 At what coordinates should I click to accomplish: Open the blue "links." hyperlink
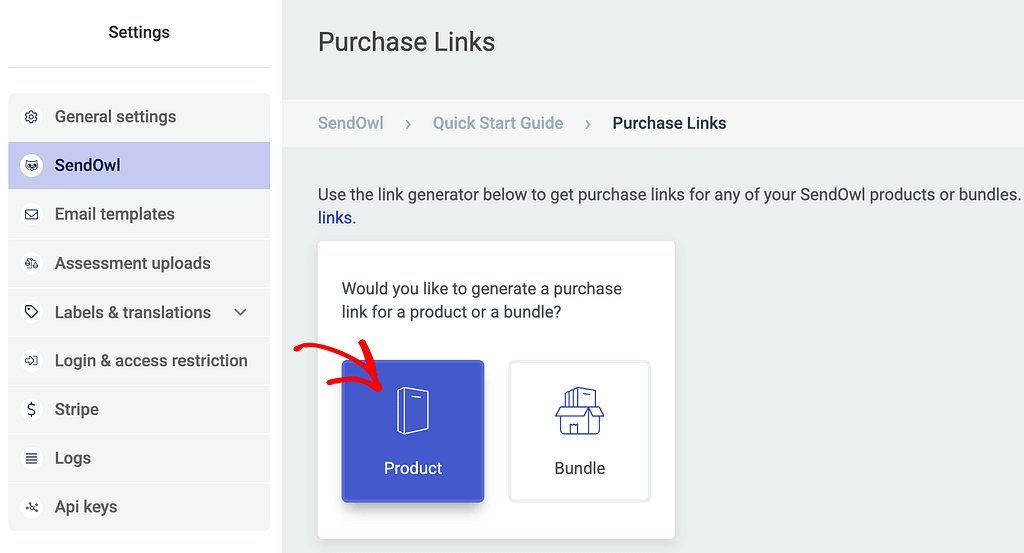coord(337,217)
